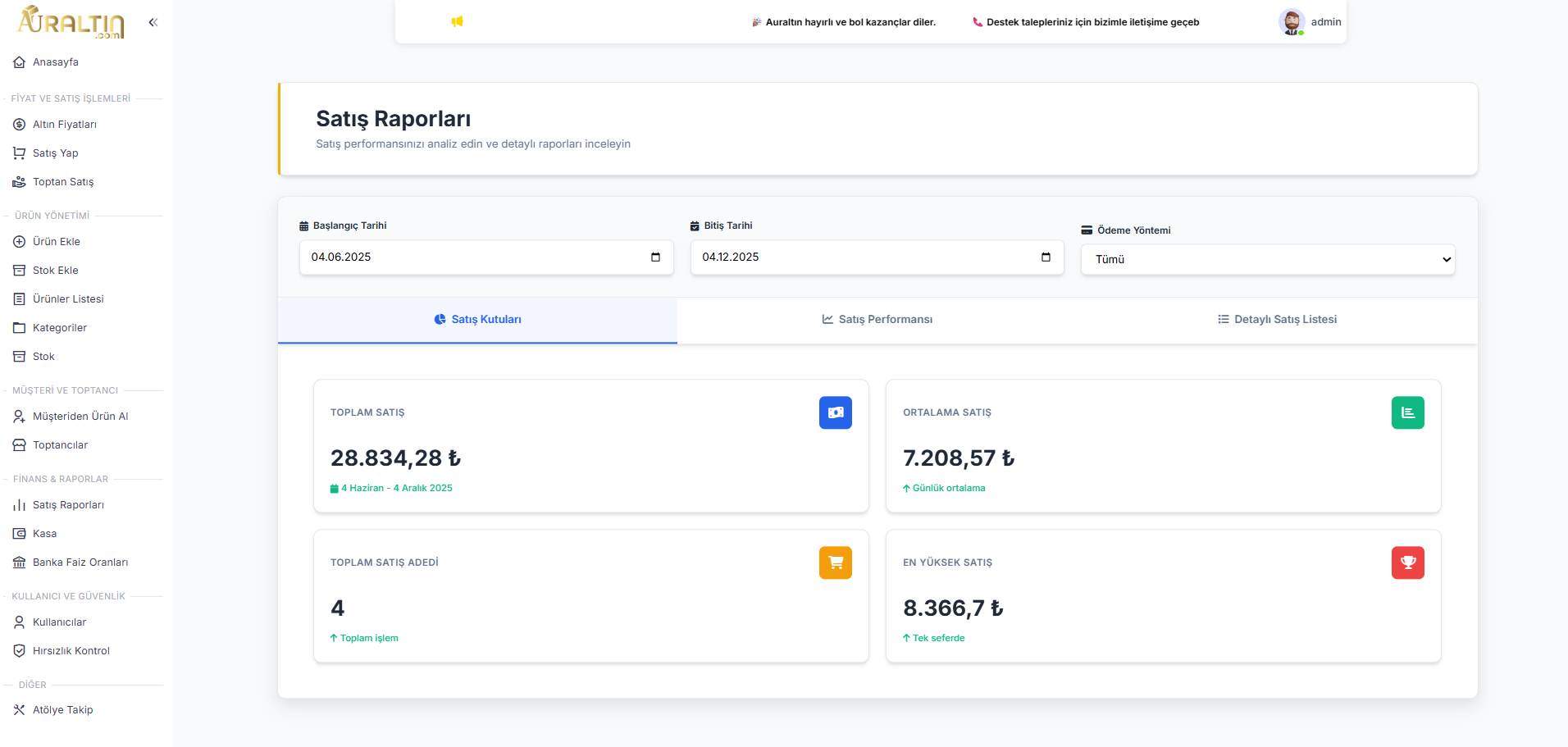The width and height of the screenshot is (1568, 747).
Task: Open Müşteriden Ürün Al page
Action: click(x=80, y=417)
